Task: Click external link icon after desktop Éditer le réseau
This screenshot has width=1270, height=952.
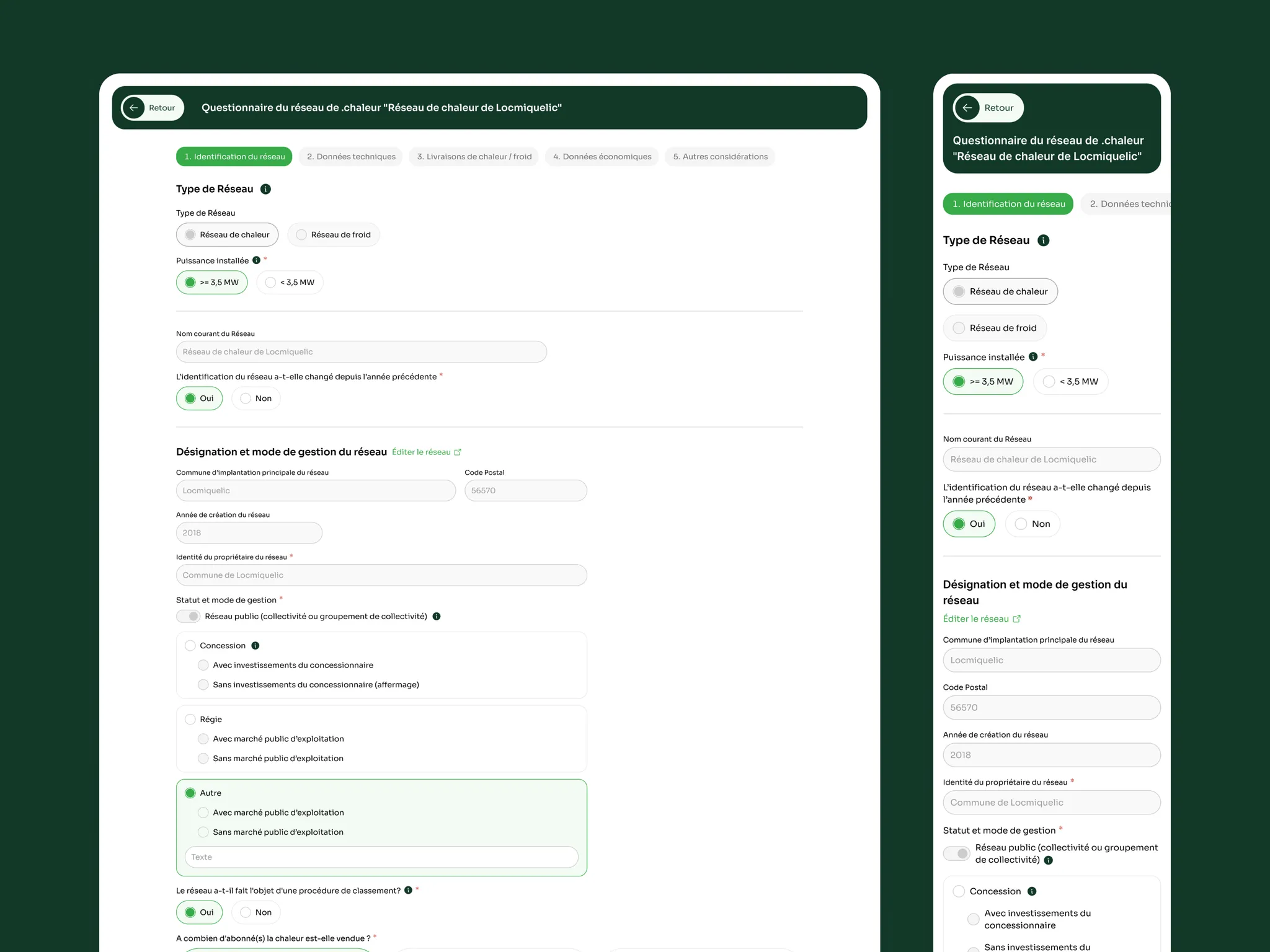Action: tap(458, 452)
